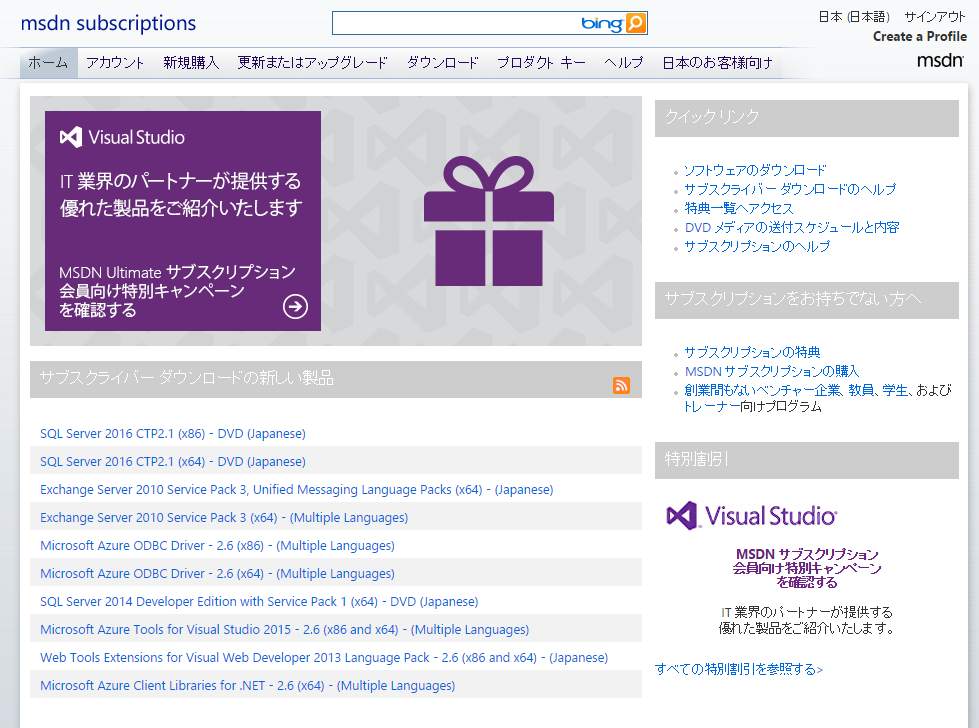
Task: Click the ヘルプ menu item
Action: coord(624,62)
